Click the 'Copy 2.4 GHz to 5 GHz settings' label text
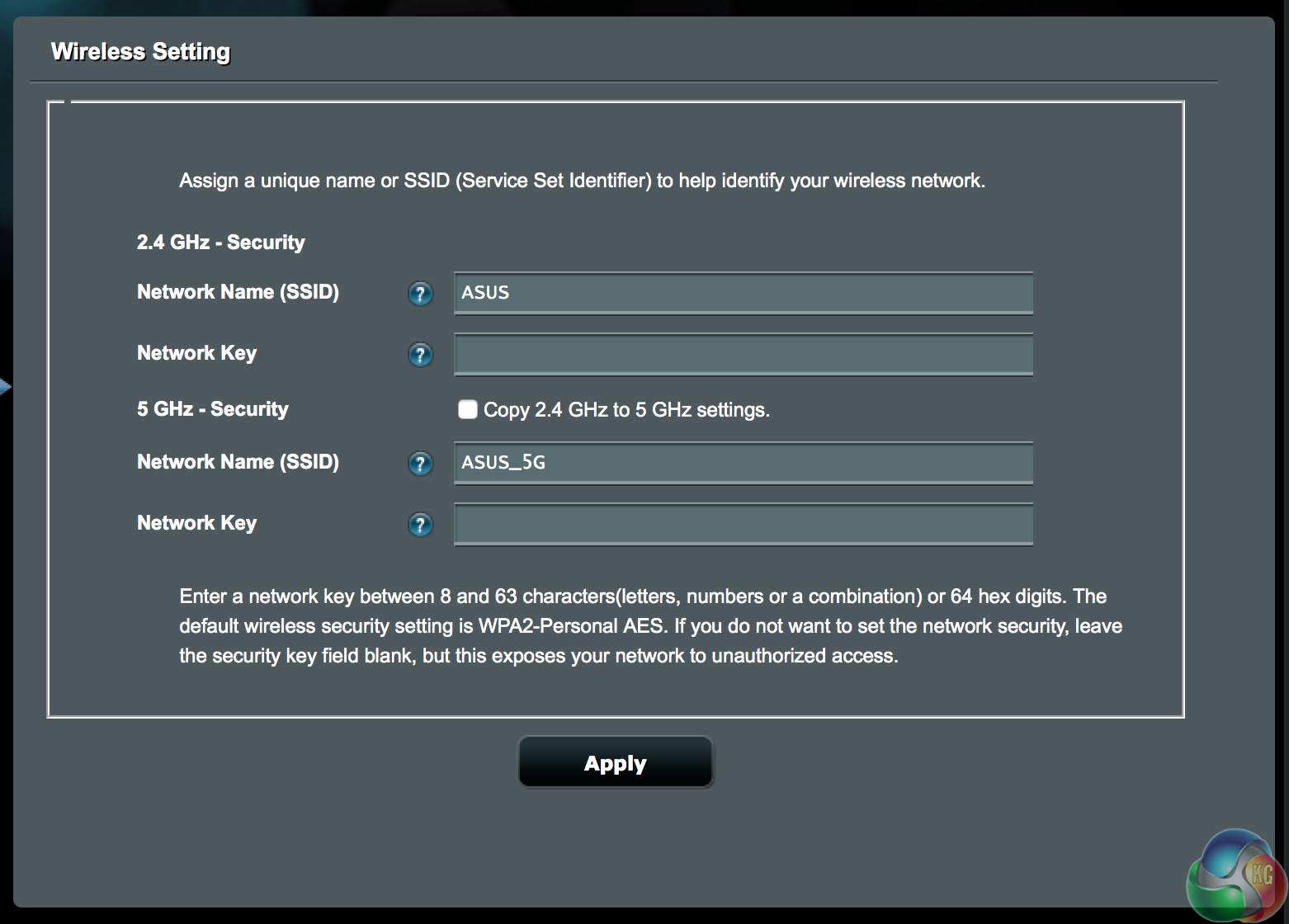Image resolution: width=1289 pixels, height=924 pixels. [x=626, y=410]
